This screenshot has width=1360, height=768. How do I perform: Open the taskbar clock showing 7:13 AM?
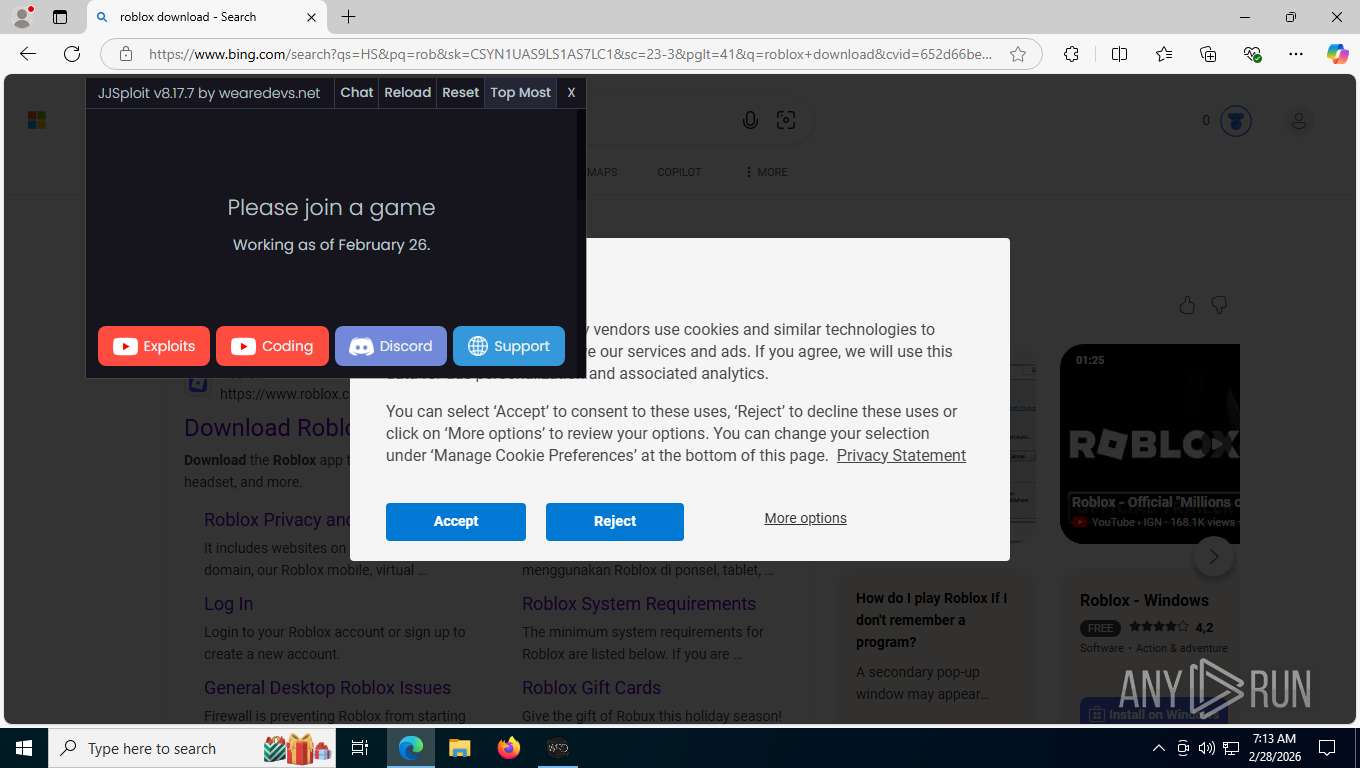click(x=1273, y=748)
